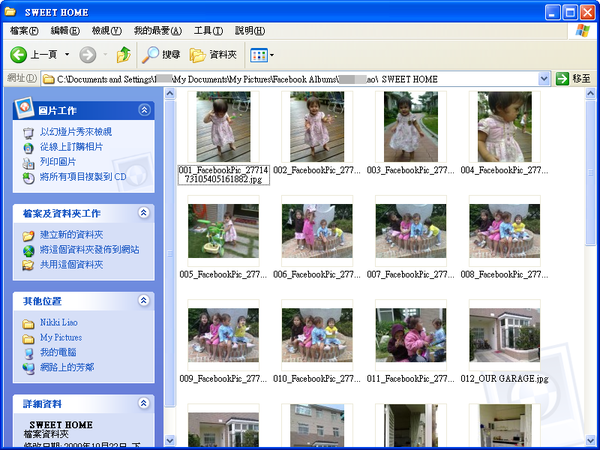This screenshot has height=450, width=600.
Task: Open the Views dropdown arrow
Action: click(272, 55)
